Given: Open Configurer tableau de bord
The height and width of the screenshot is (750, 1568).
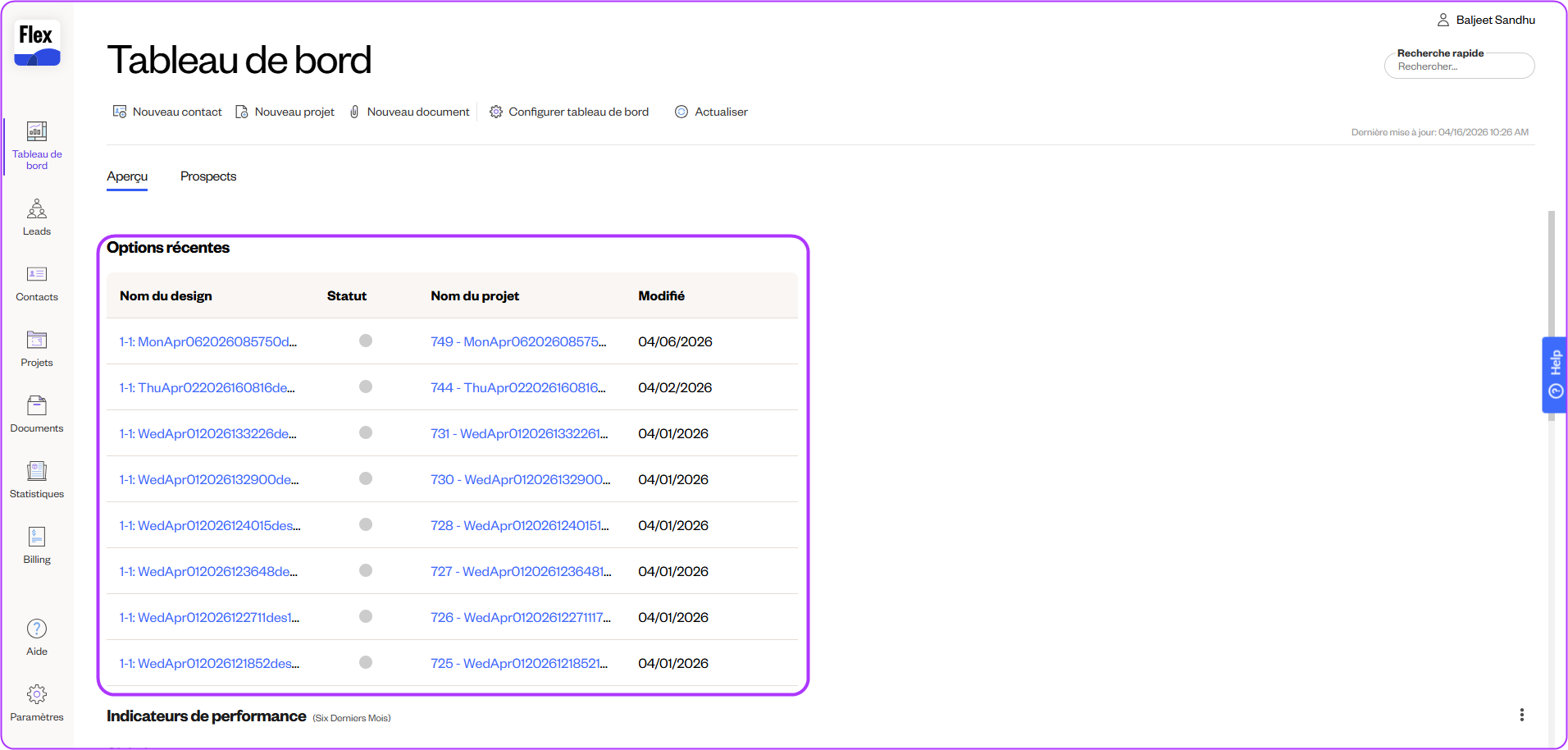Looking at the screenshot, I should pyautogui.click(x=569, y=112).
